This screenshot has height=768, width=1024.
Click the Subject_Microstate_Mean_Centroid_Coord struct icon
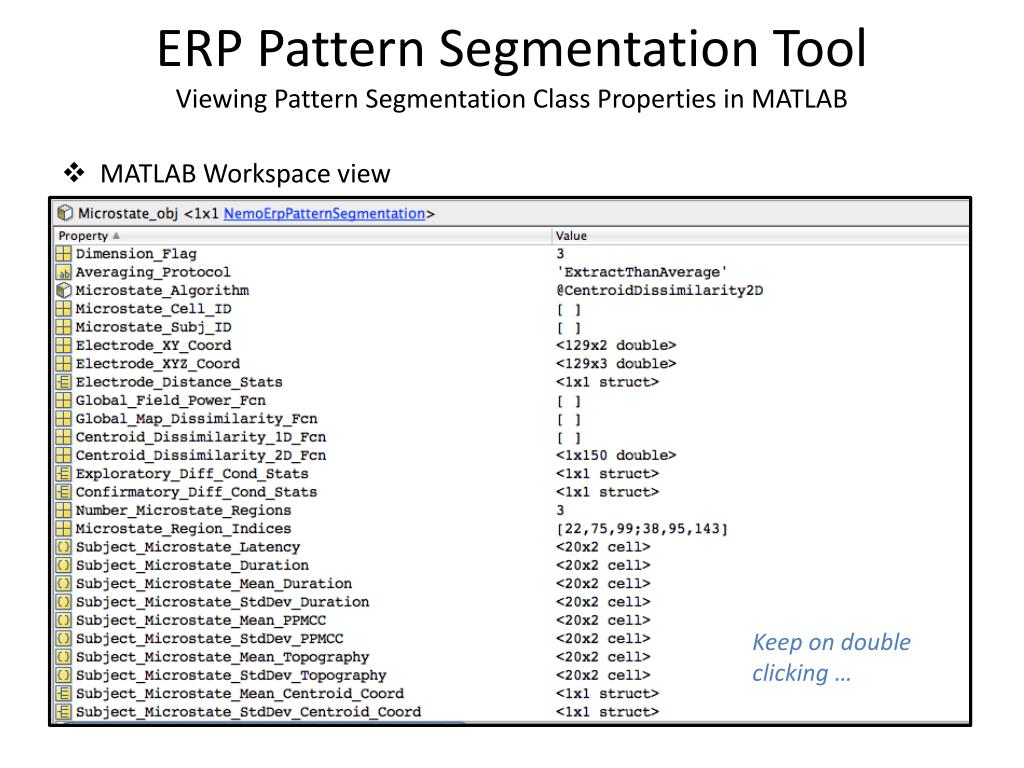pyautogui.click(x=63, y=692)
